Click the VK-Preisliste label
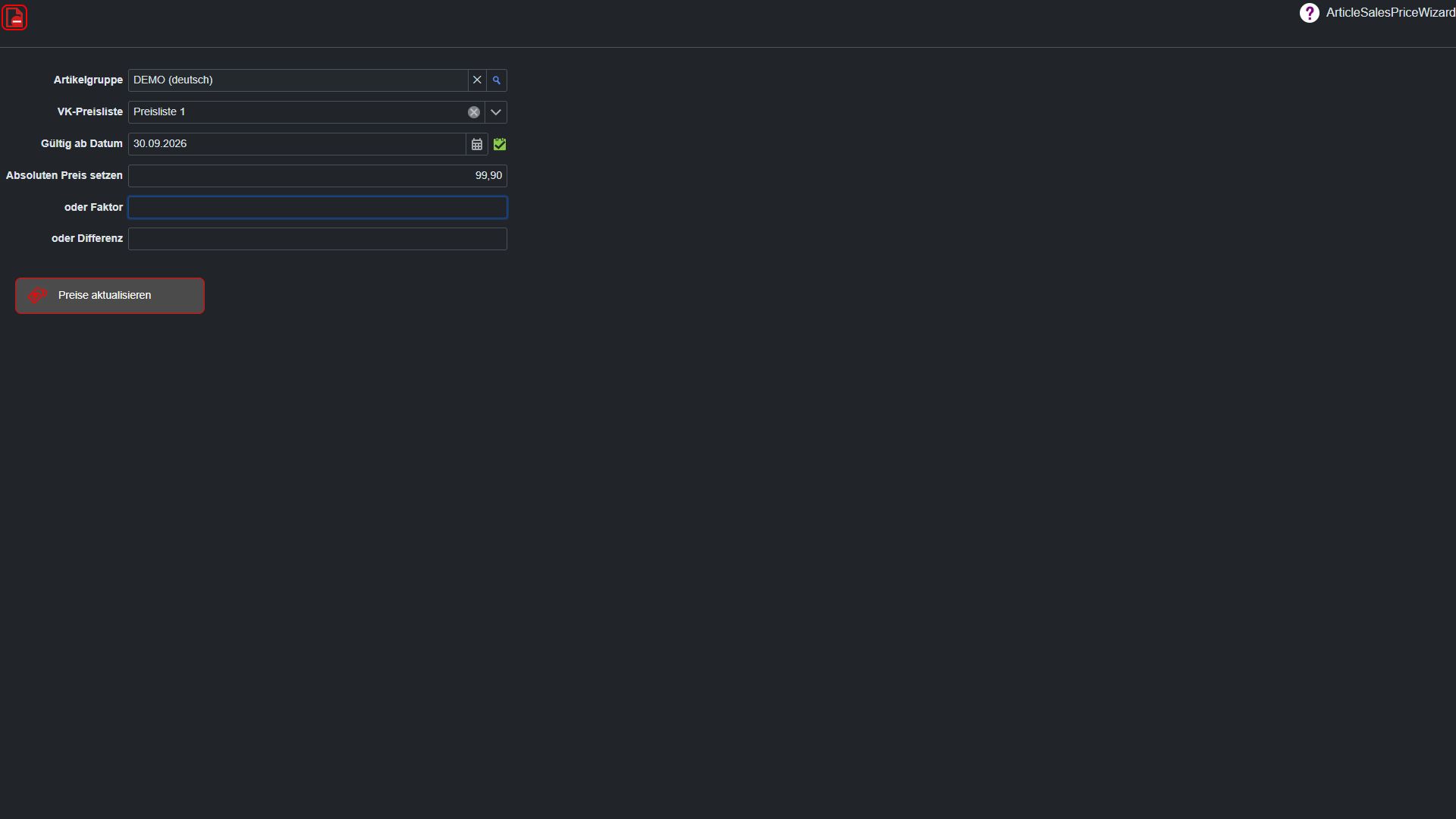The image size is (1456, 819). 89,112
